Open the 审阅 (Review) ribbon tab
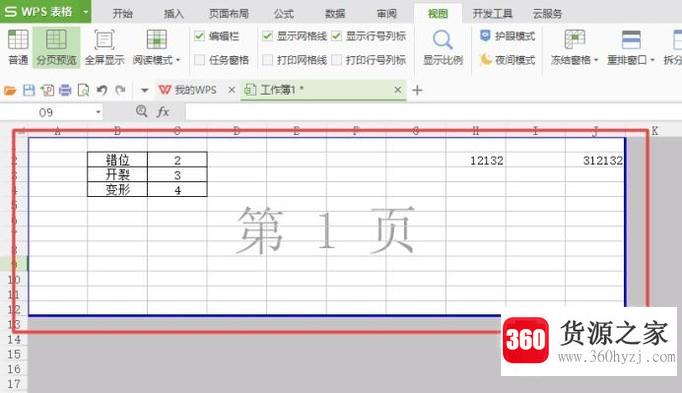682x393 pixels. pyautogui.click(x=387, y=13)
